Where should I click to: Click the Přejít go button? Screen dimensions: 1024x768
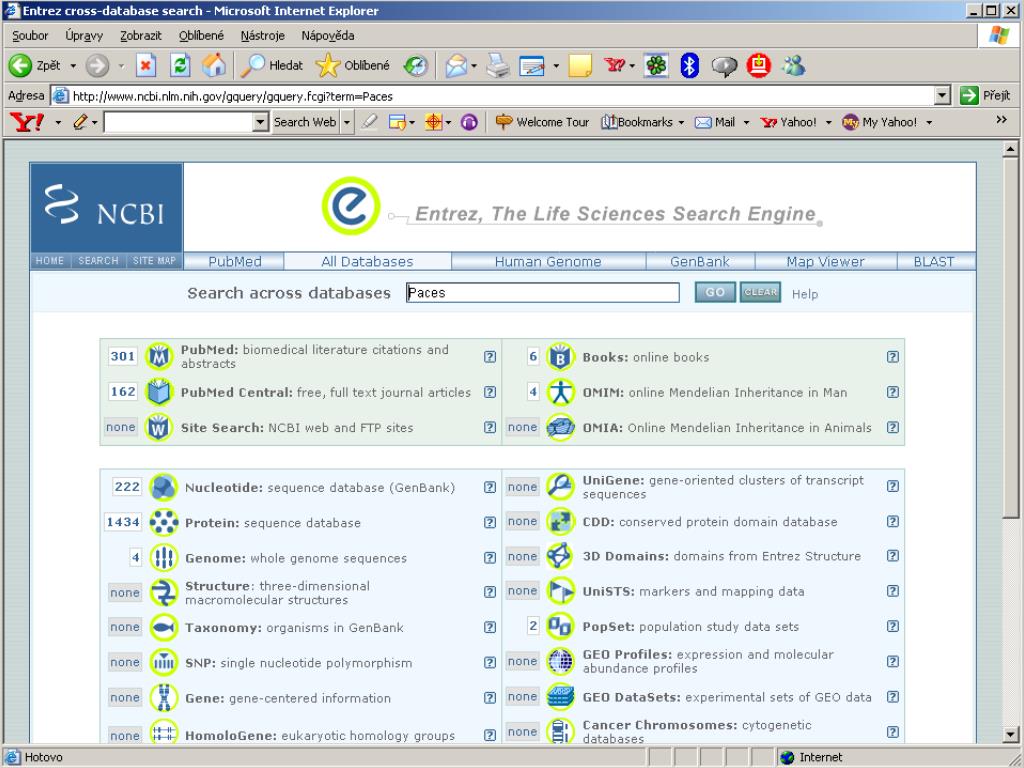[x=986, y=95]
